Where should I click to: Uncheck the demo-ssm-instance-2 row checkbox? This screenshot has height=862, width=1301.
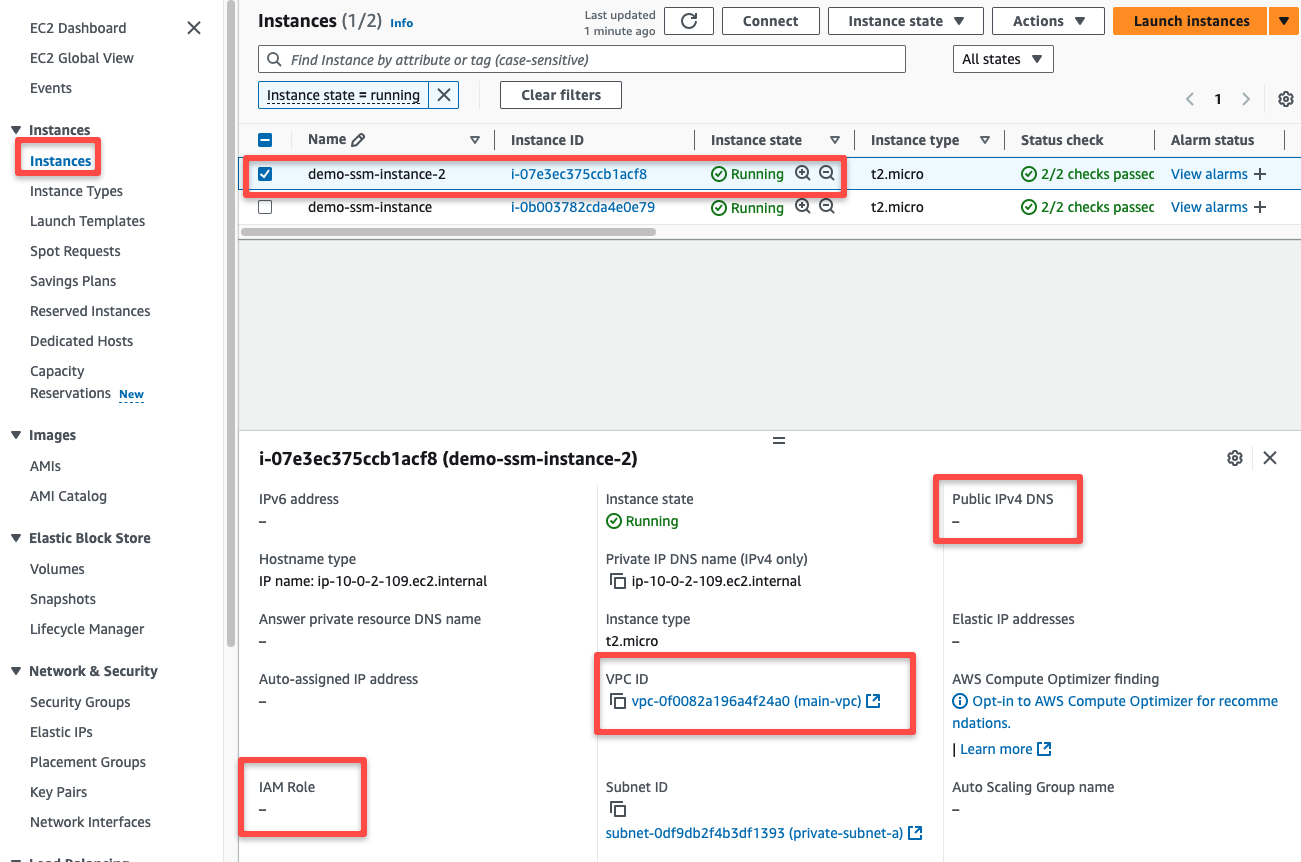point(265,173)
